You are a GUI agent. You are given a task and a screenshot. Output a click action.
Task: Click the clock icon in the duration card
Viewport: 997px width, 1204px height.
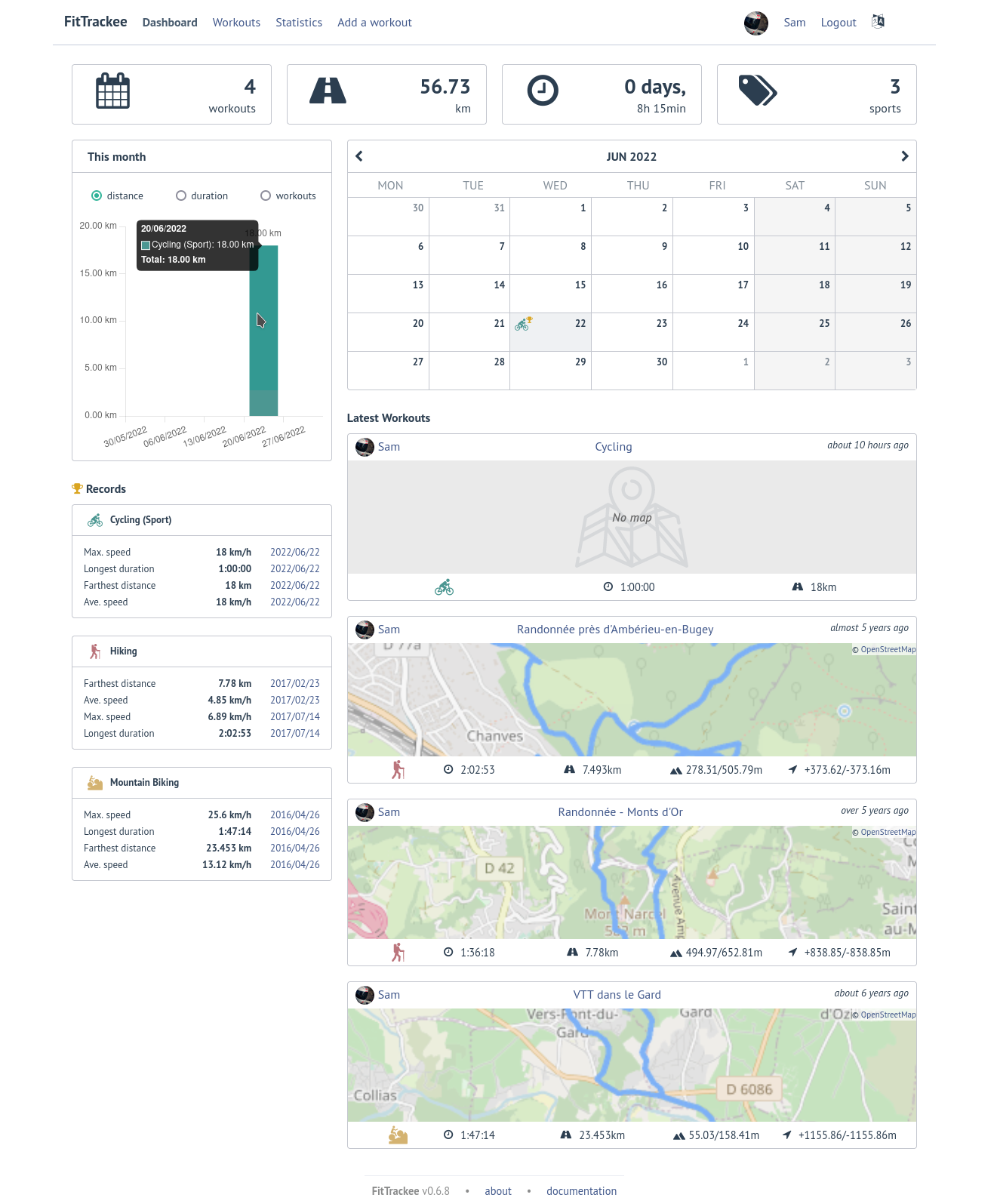pos(543,91)
